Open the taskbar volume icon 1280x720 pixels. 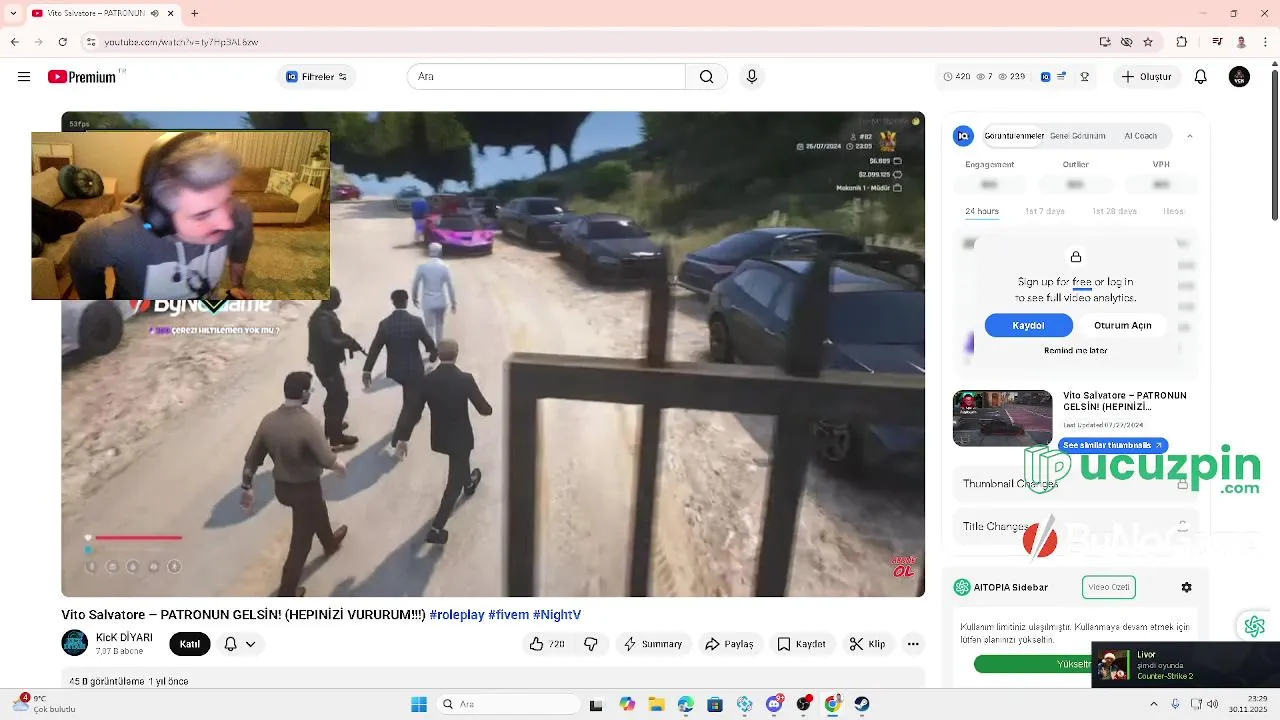pyautogui.click(x=1214, y=704)
